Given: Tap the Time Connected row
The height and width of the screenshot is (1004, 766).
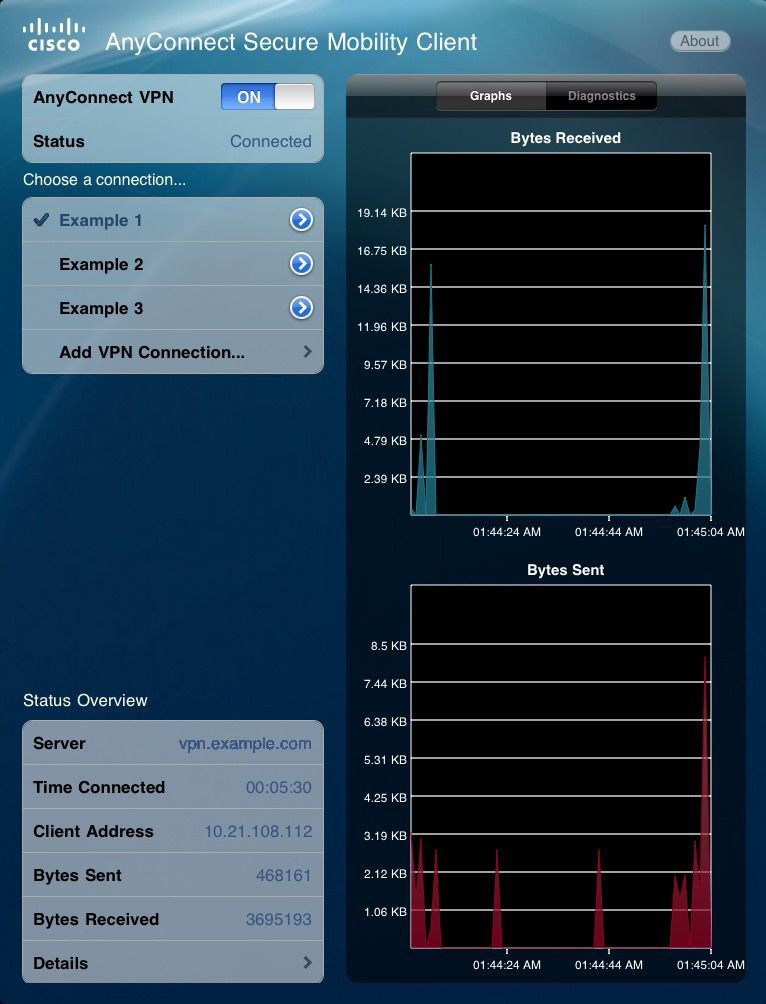Looking at the screenshot, I should coord(172,787).
